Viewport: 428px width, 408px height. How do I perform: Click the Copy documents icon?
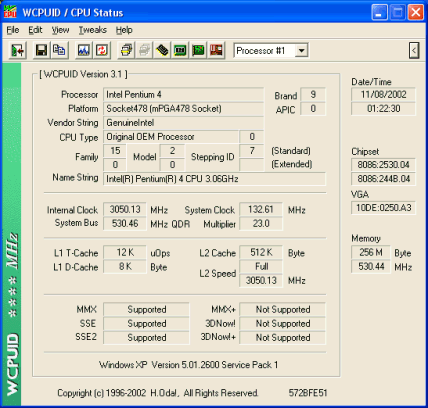59,51
